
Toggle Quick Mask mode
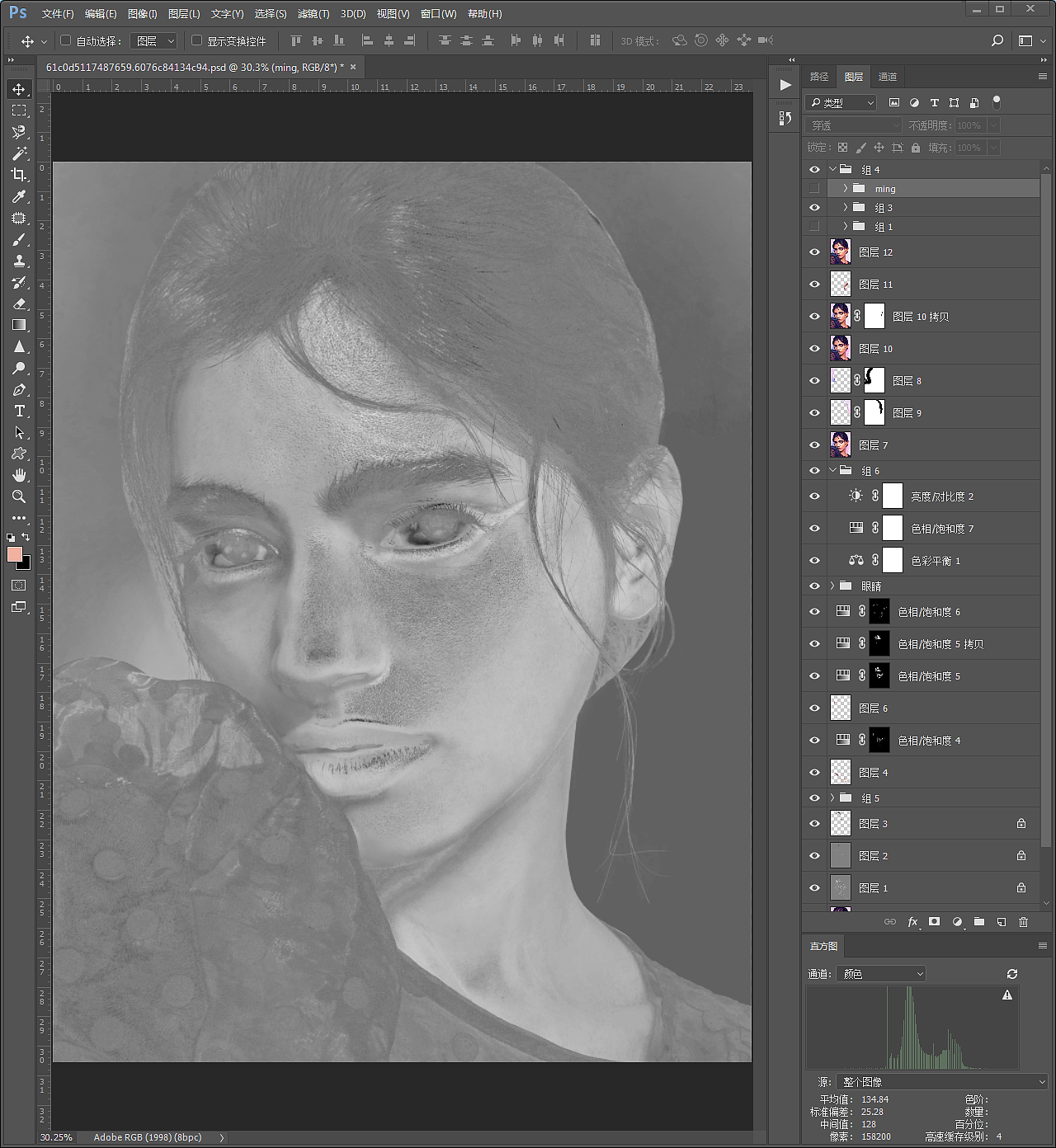click(19, 585)
